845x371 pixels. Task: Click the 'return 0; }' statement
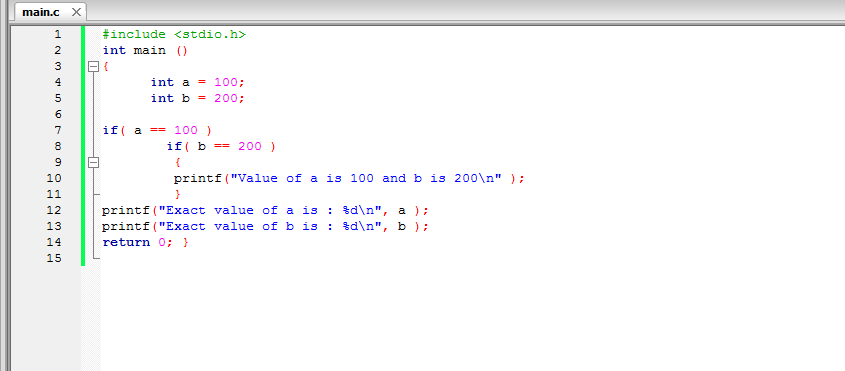click(x=146, y=243)
